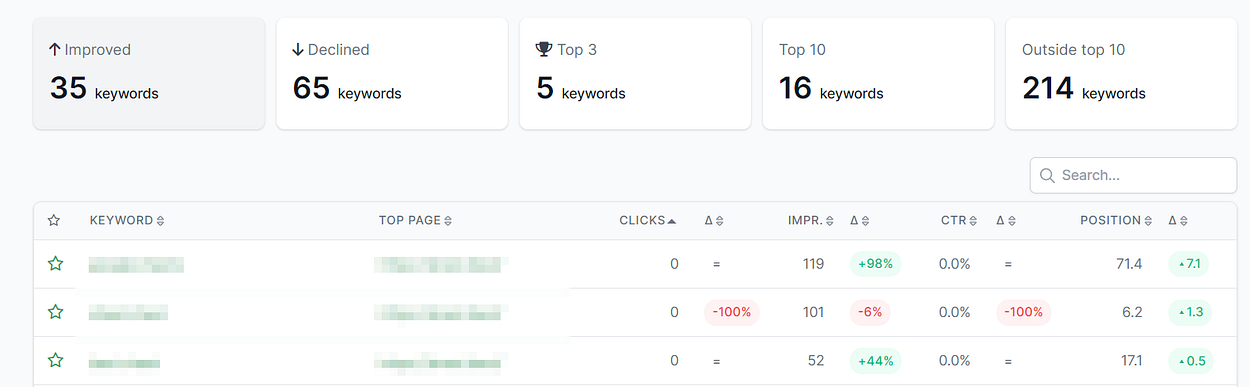Click the 1.3 position change badge
Screen dimensions: 1250x387
coord(1190,312)
